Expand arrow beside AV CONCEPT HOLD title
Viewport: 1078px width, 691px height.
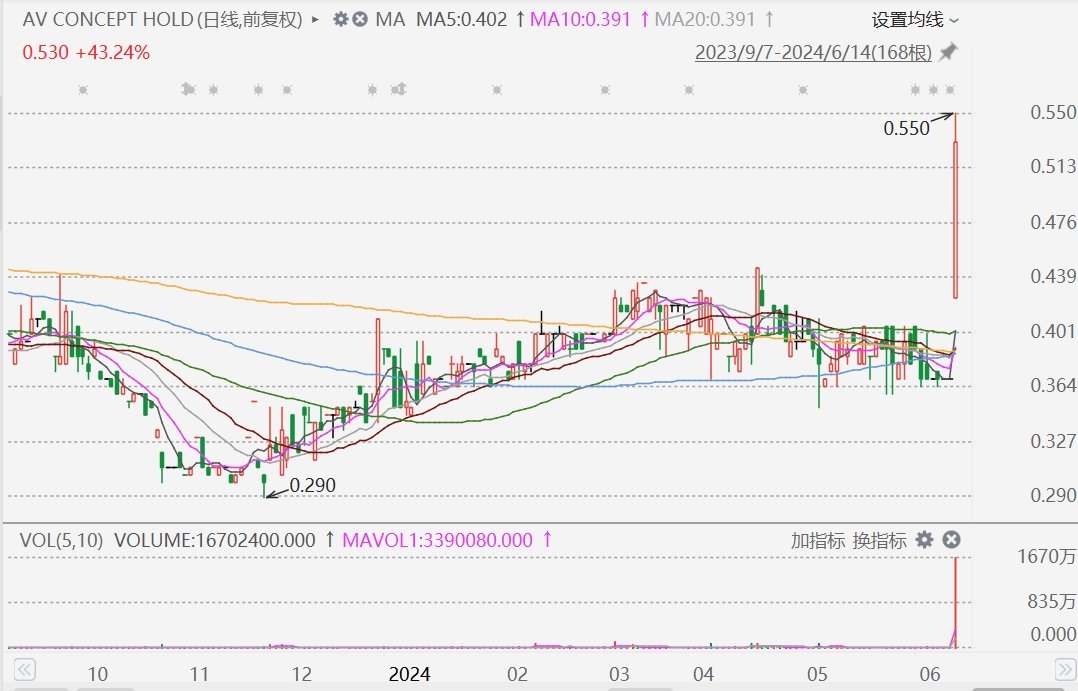[x=316, y=20]
